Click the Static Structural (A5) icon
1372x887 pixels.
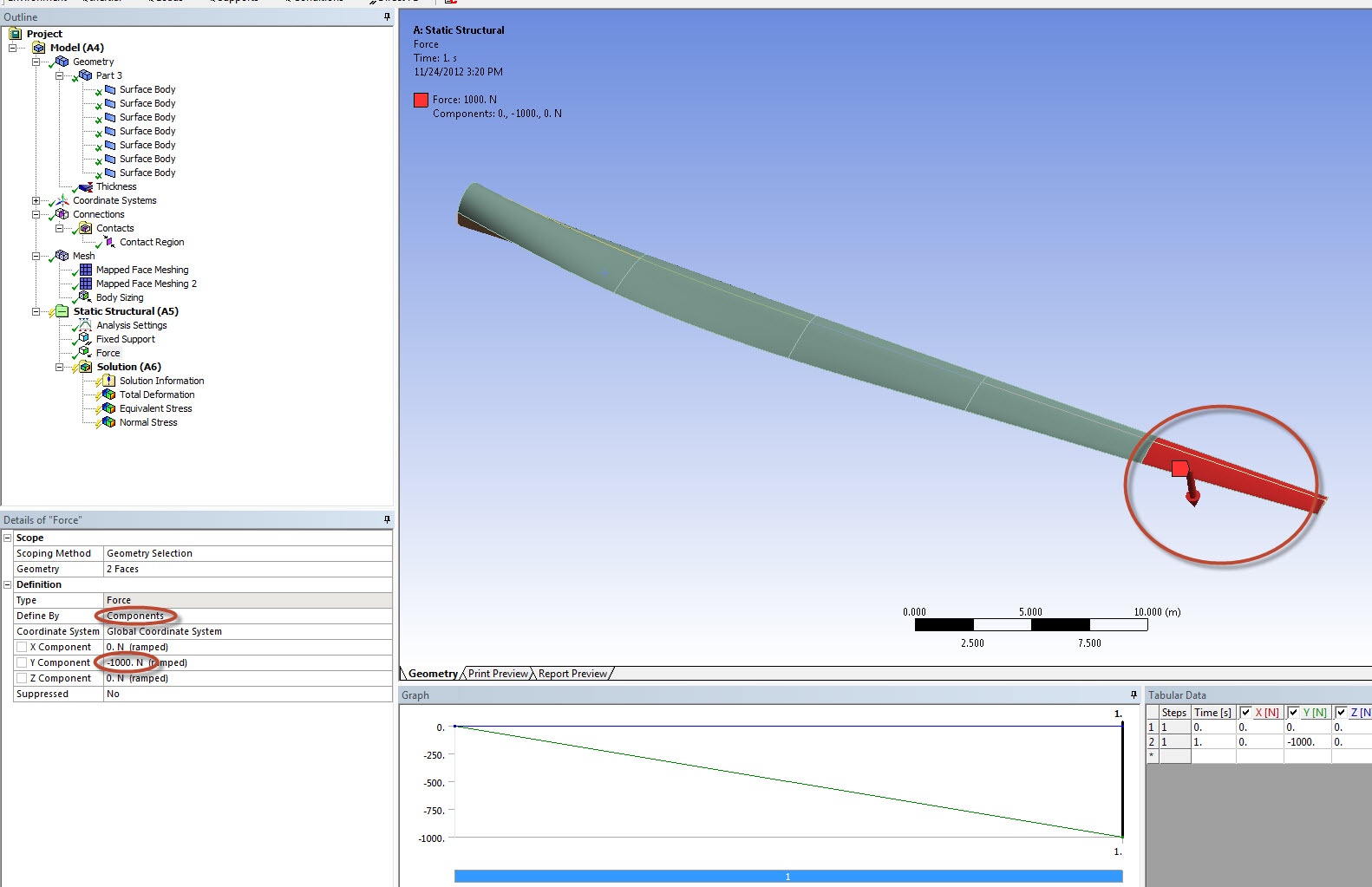62,311
